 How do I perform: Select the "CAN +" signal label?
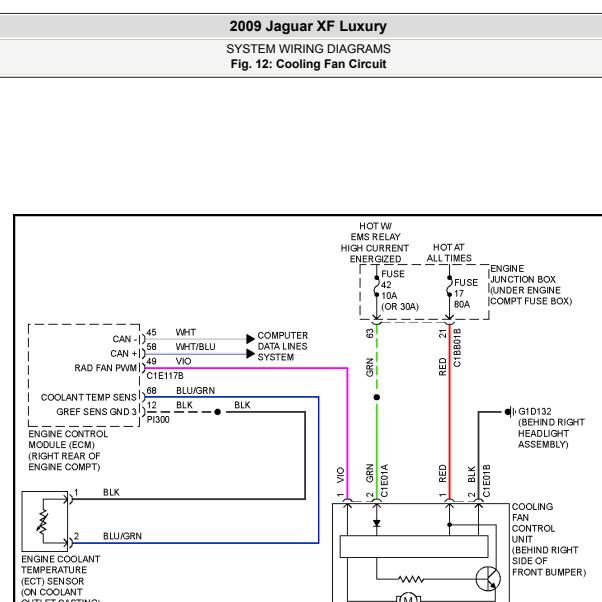coord(124,354)
